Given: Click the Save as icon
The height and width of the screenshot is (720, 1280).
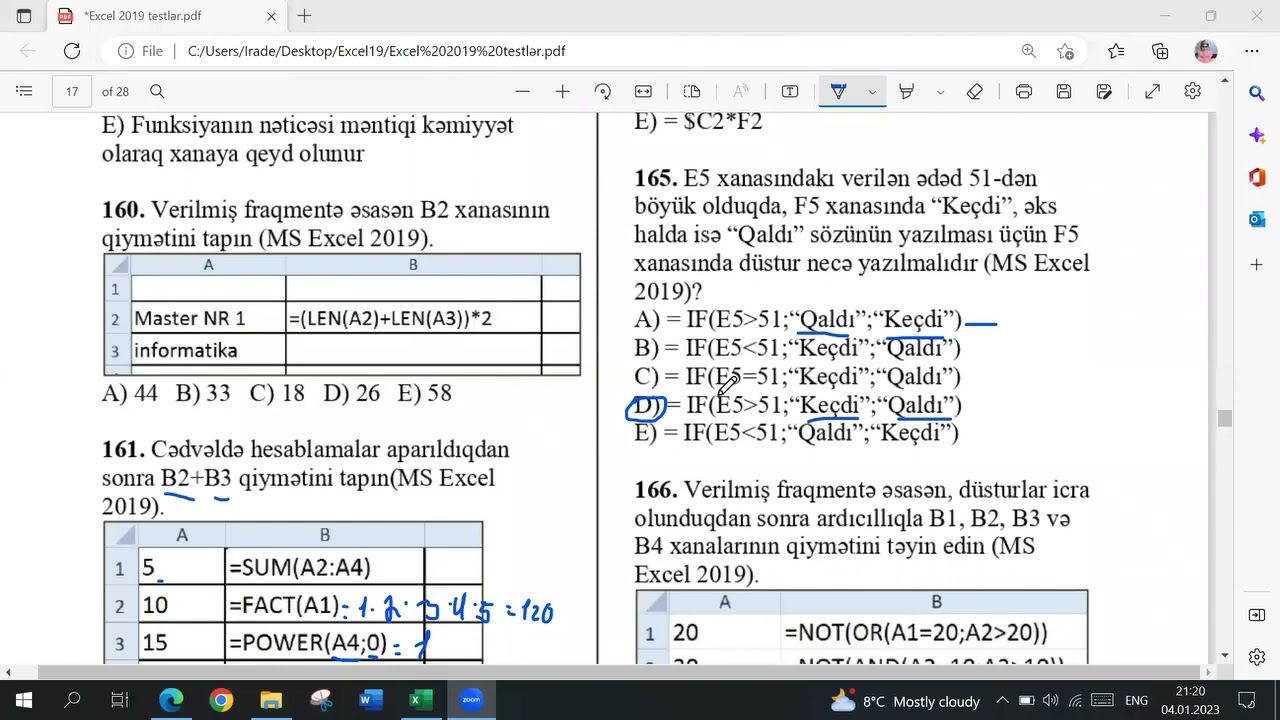Looking at the screenshot, I should click(1104, 91).
